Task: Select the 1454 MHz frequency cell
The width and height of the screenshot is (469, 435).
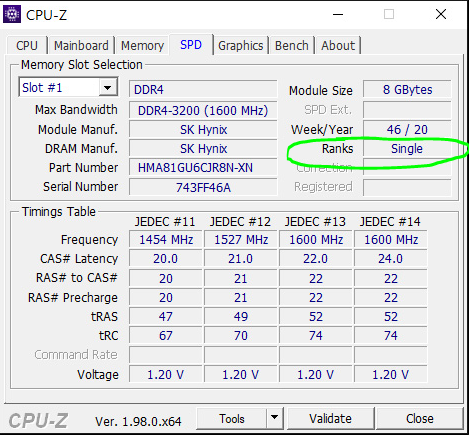Action: pyautogui.click(x=166, y=240)
